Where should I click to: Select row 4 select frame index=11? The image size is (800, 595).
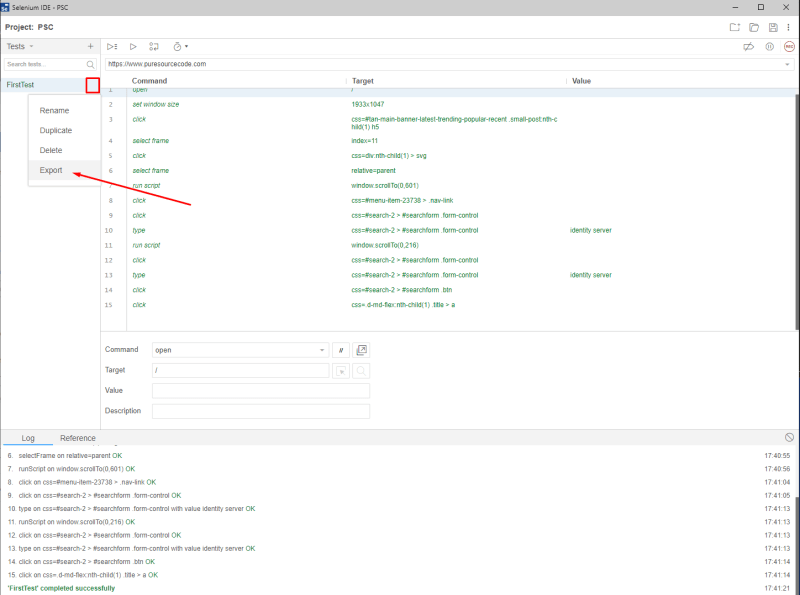point(448,140)
